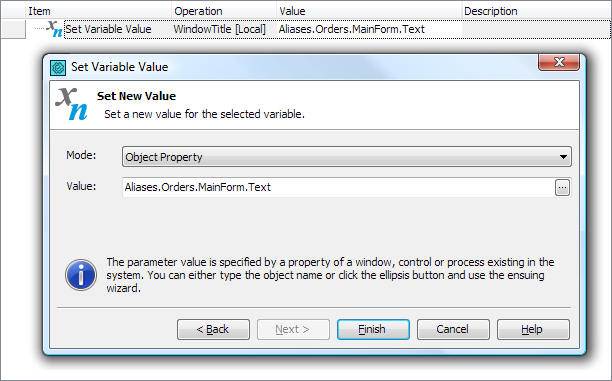Cancel the Set Variable Value wizard
This screenshot has height=381, width=612.
[x=453, y=329]
